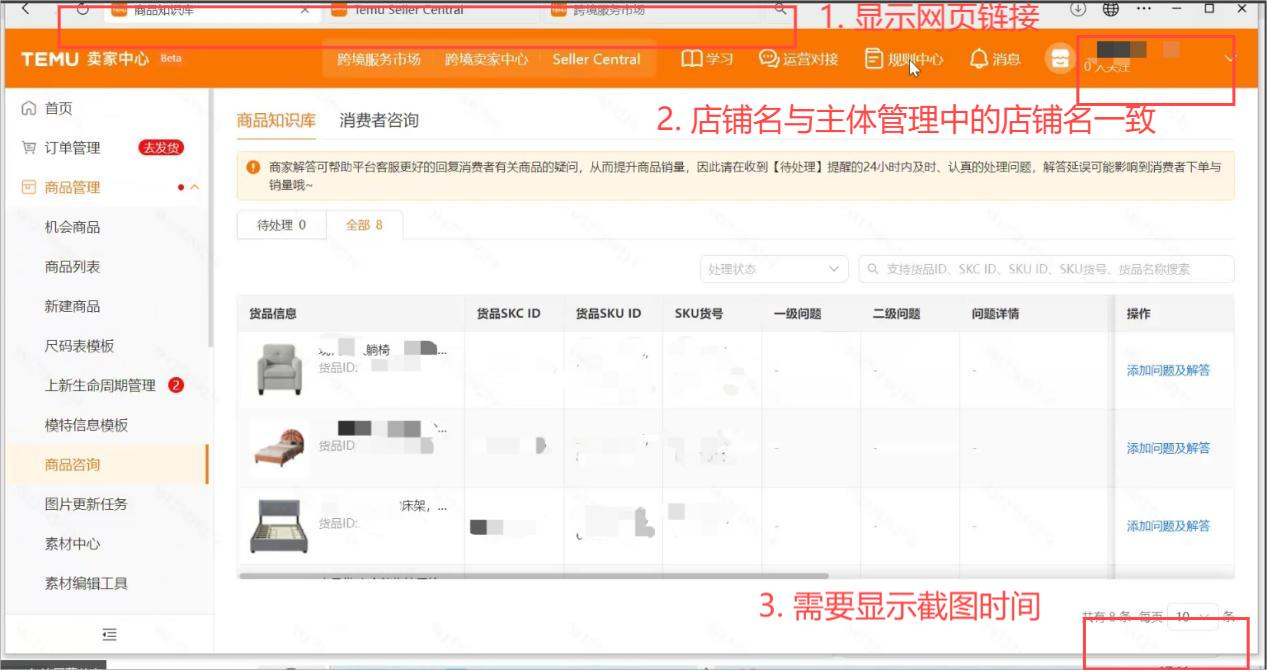The height and width of the screenshot is (670, 1267).
Task: Click the 问题详情 column header
Action: click(995, 314)
